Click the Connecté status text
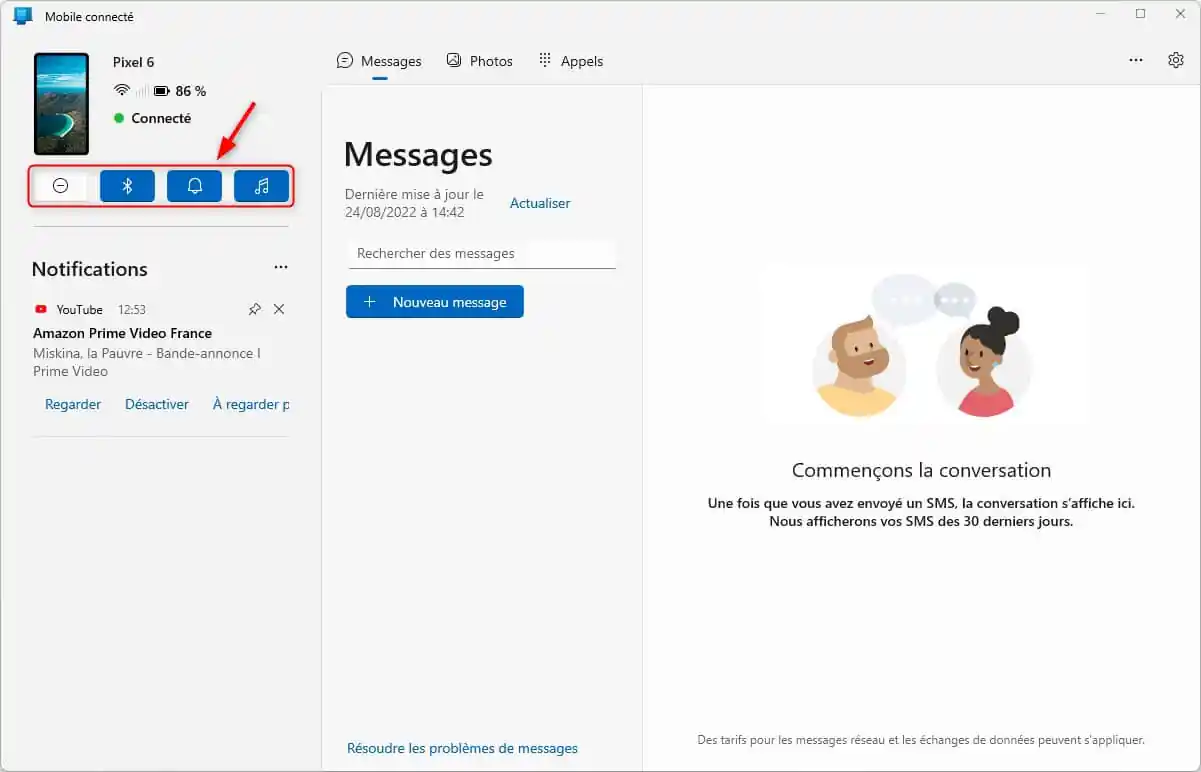1201x772 pixels. tap(161, 118)
